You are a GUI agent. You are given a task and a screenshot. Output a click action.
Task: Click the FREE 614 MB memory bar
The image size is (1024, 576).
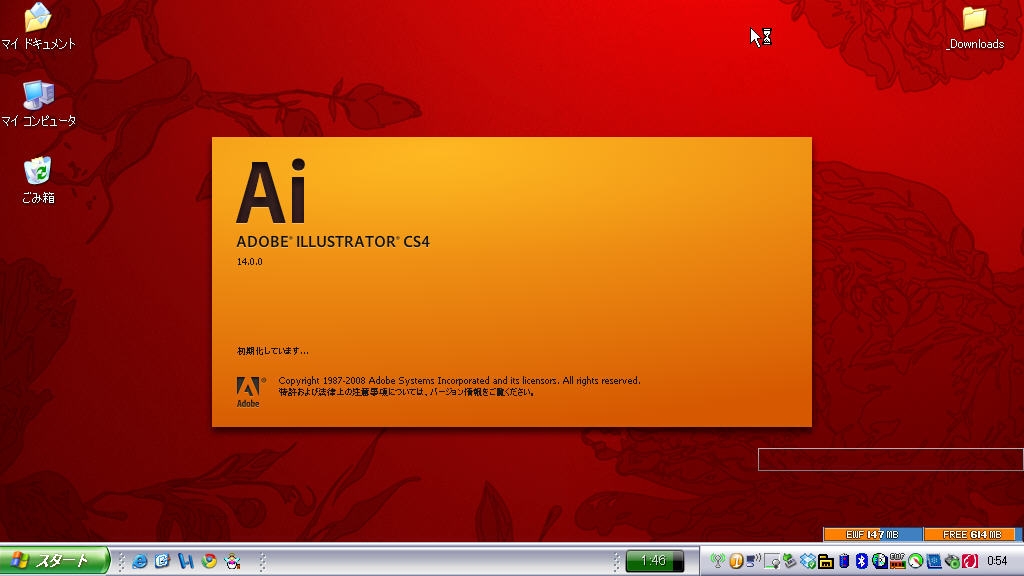[x=972, y=534]
